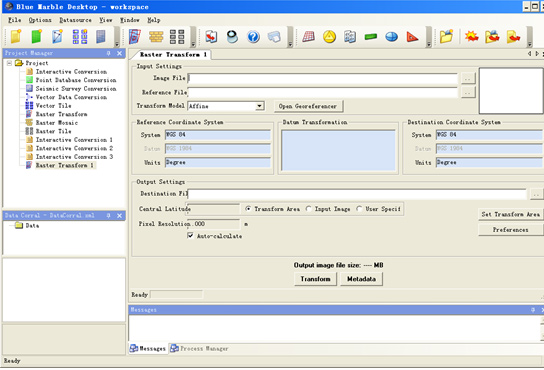Toggle the Auto-calculate checkbox
544x370 pixels.
click(190, 236)
